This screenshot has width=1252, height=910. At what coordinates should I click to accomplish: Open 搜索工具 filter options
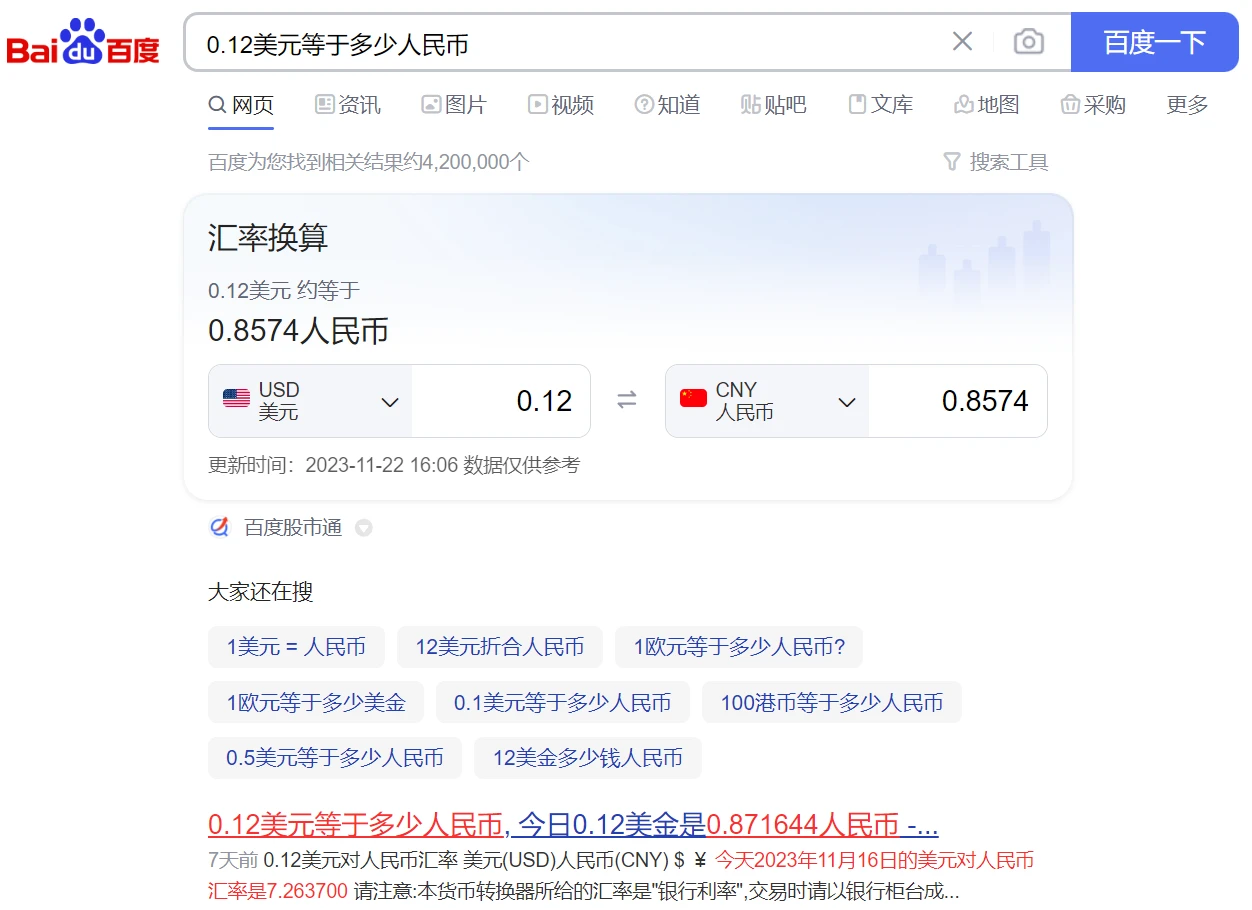[996, 162]
